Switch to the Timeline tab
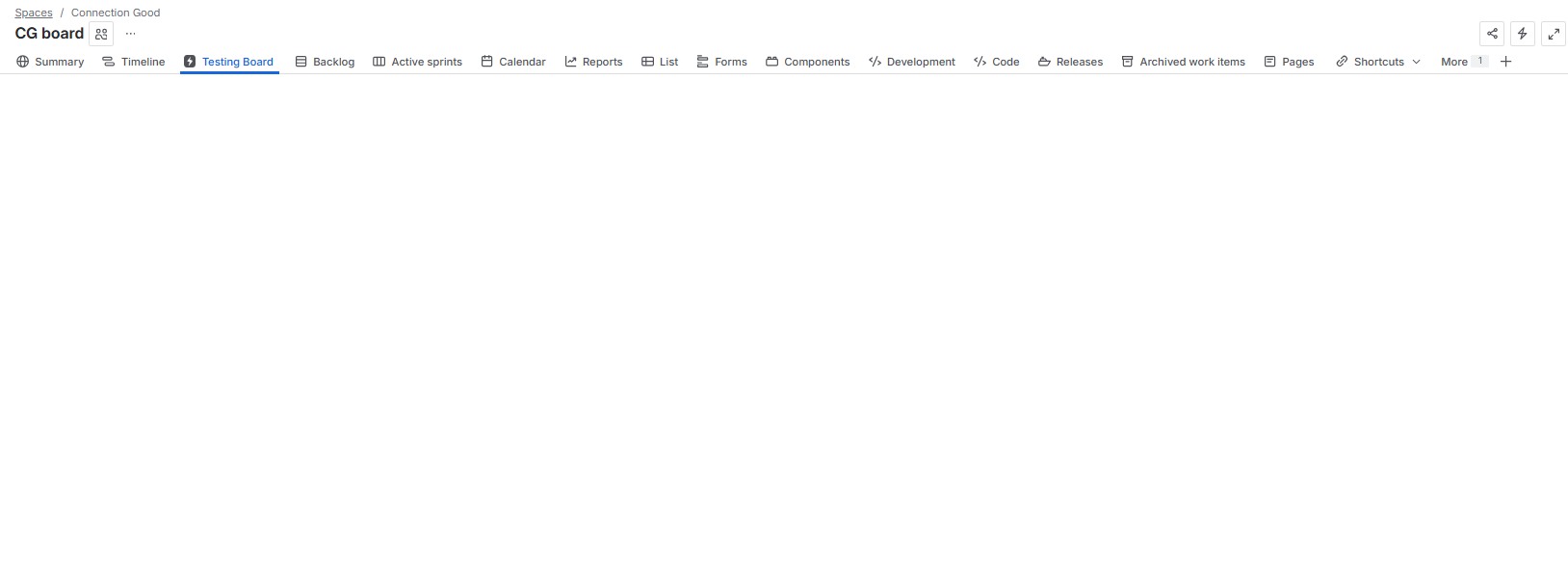 134,62
